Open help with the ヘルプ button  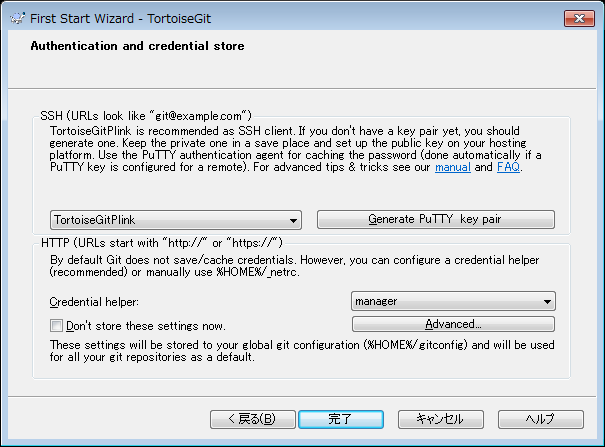click(x=541, y=419)
